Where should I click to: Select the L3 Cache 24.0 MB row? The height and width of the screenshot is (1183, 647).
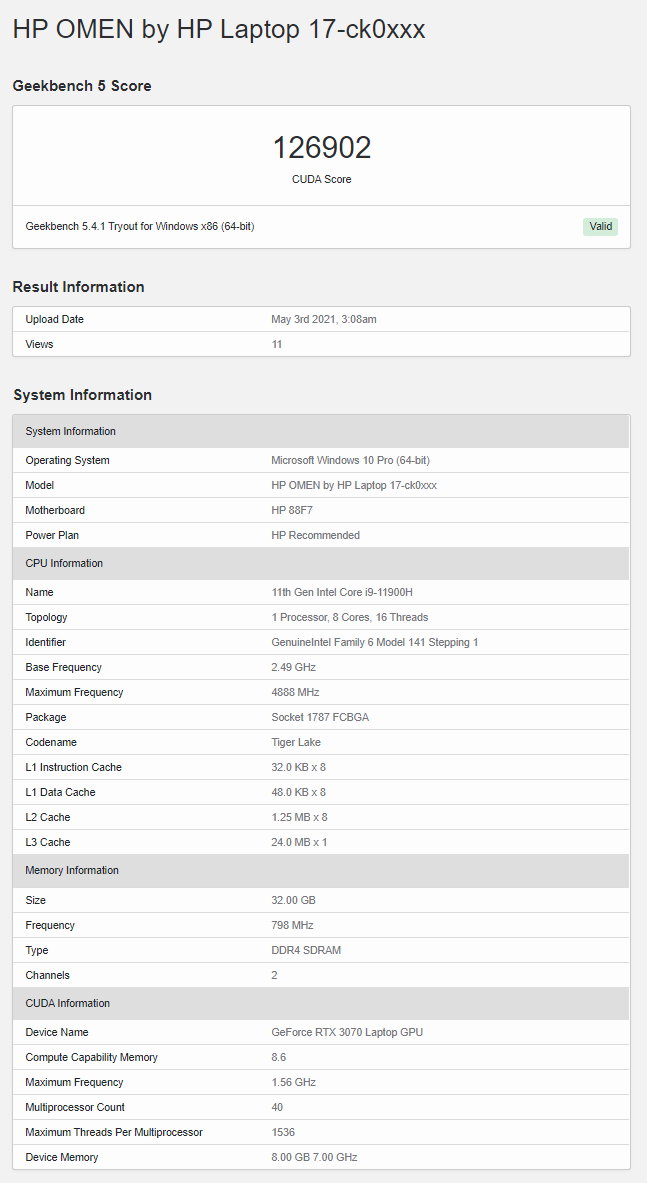322,842
